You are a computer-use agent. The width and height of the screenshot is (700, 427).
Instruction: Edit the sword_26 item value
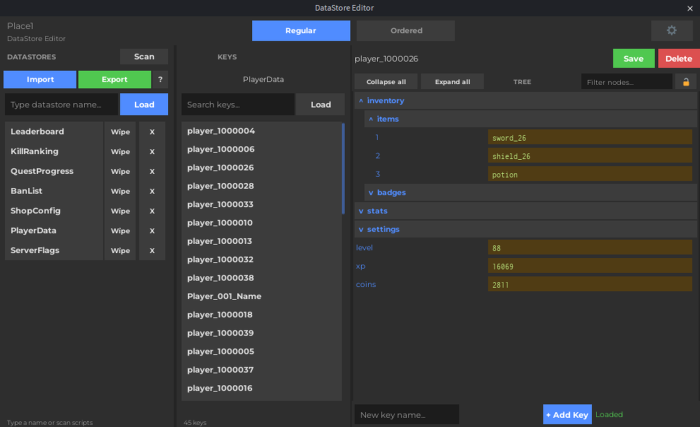click(x=590, y=138)
